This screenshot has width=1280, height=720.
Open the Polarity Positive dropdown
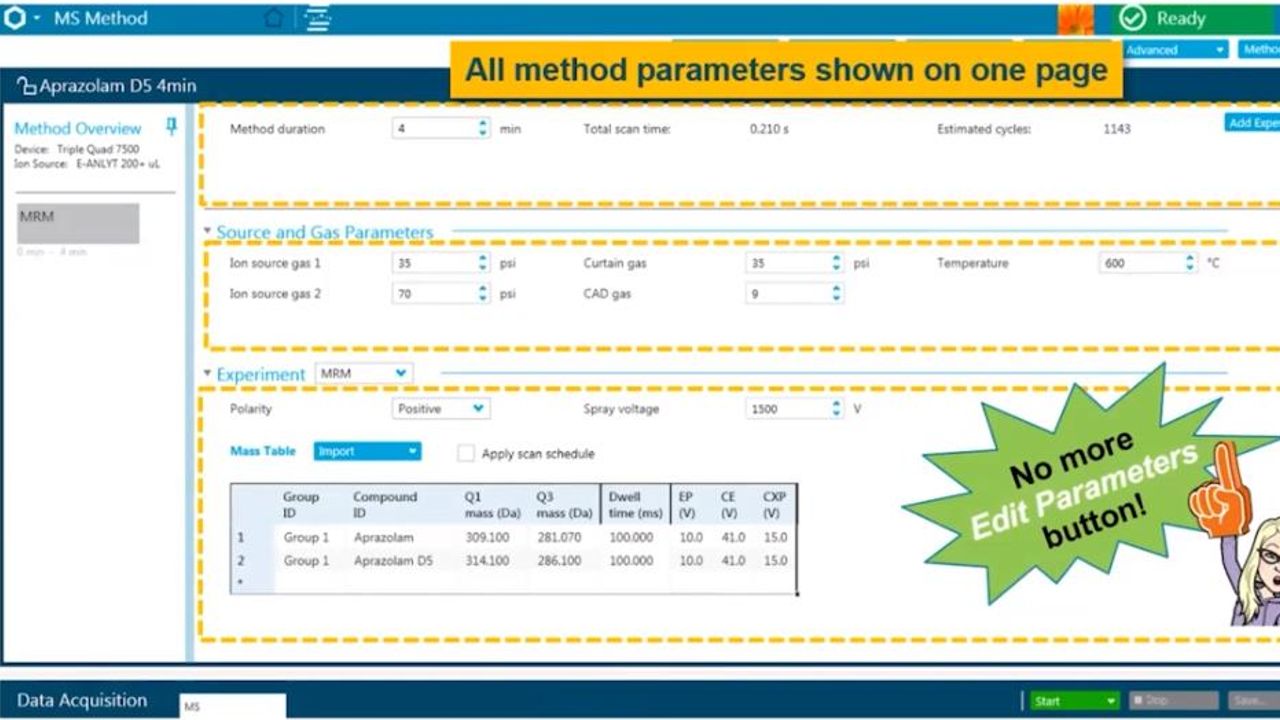coord(441,408)
